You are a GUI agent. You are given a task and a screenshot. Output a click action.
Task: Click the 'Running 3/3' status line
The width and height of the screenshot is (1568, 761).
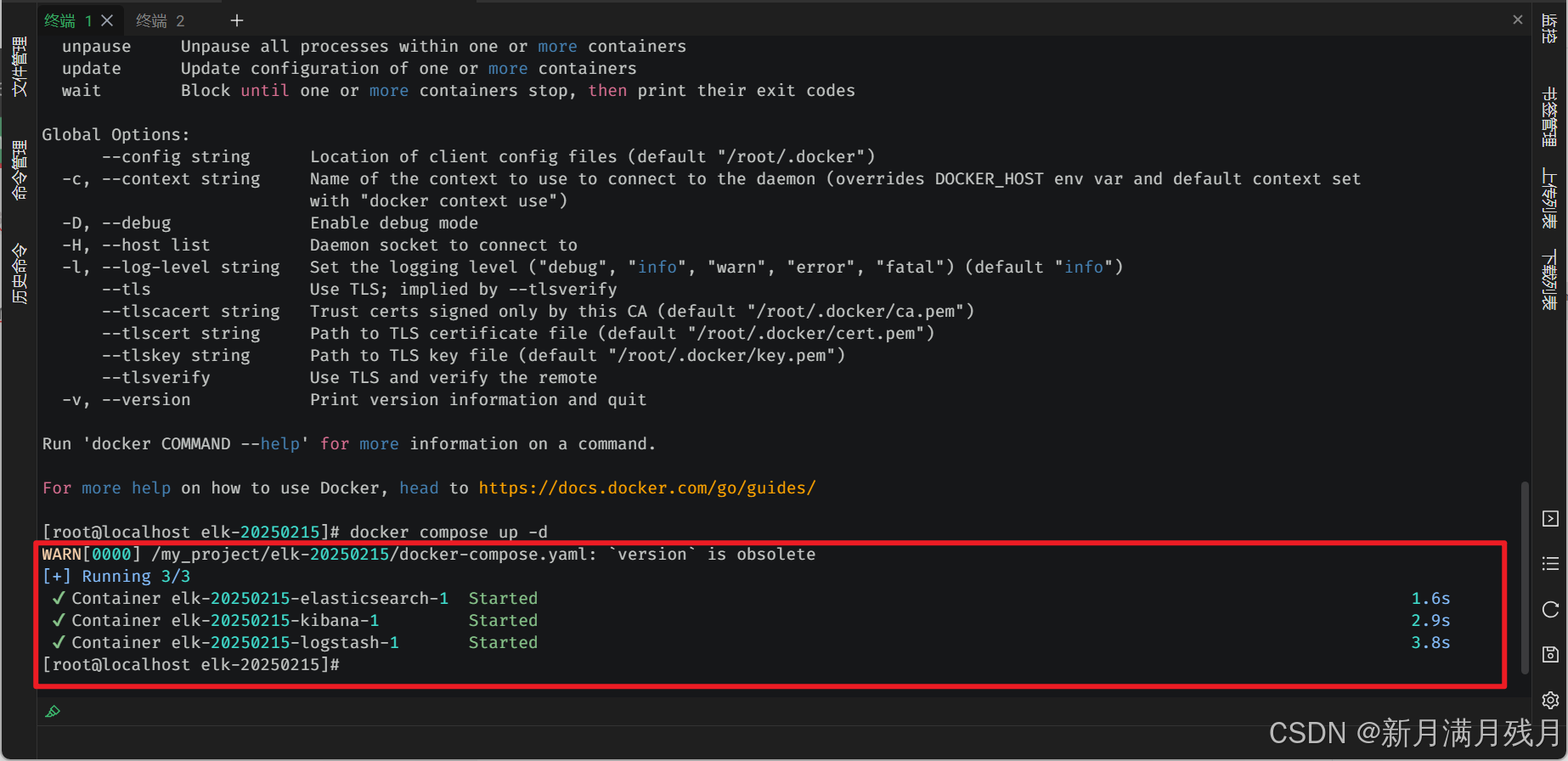pyautogui.click(x=116, y=576)
